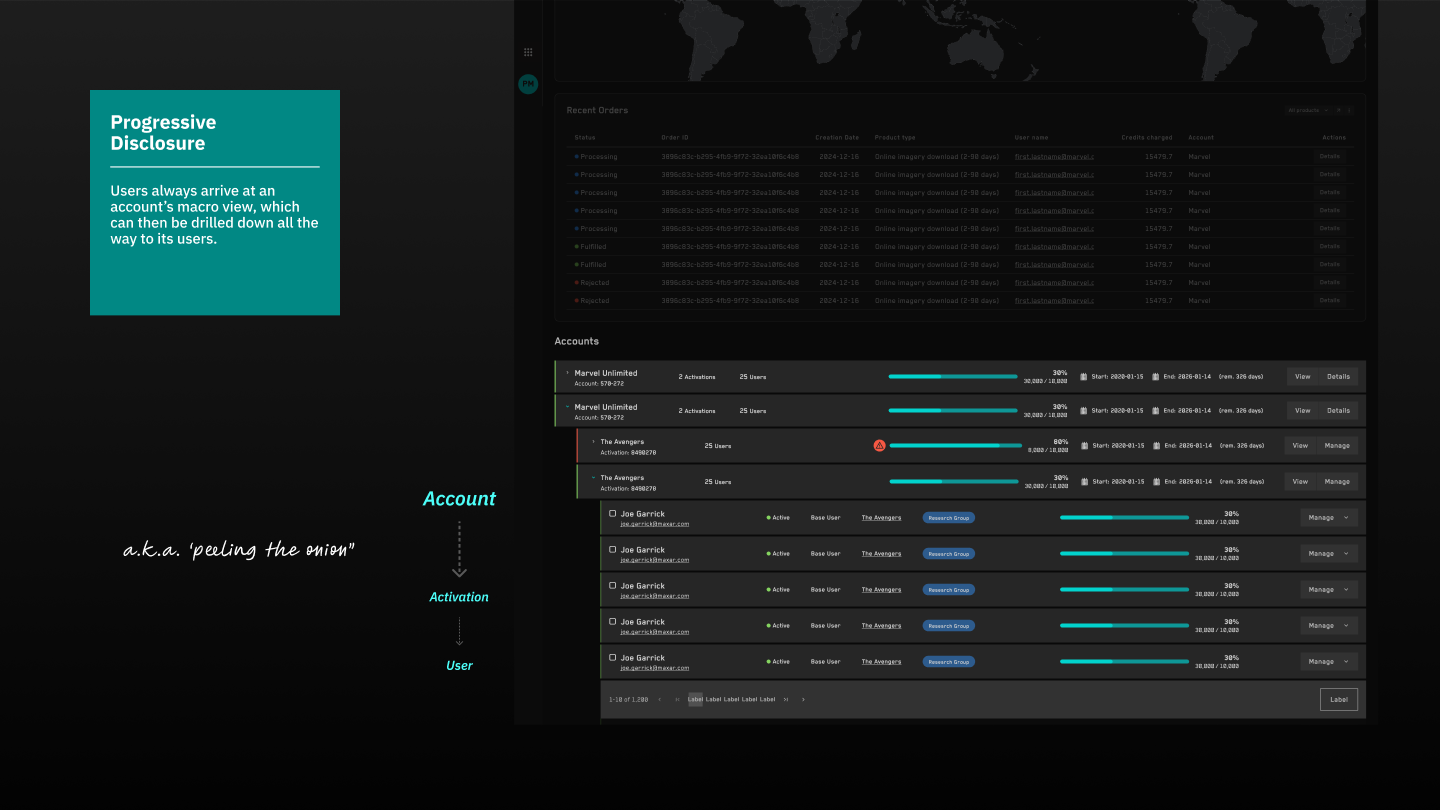This screenshot has height=810, width=1440.
Task: Open user name link of first Fulfilled order
Action: pyautogui.click(x=1054, y=247)
